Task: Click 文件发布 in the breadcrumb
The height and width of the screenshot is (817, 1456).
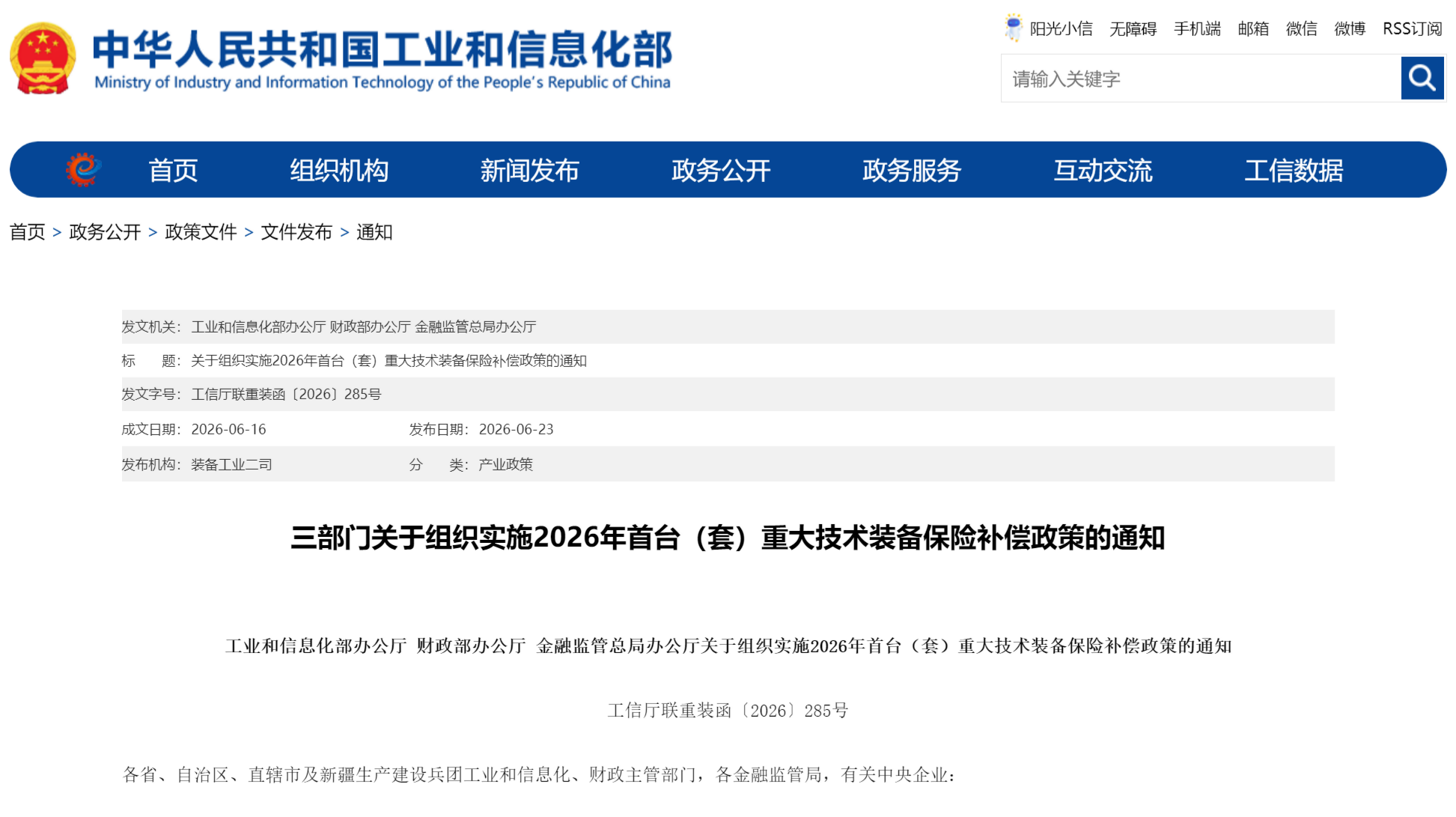Action: tap(296, 232)
